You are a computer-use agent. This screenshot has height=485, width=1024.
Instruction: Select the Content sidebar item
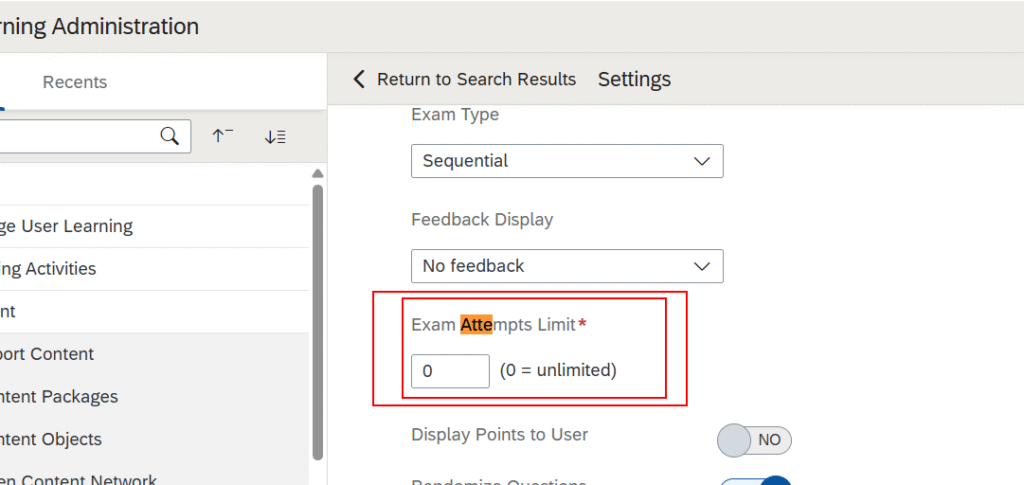(8, 311)
